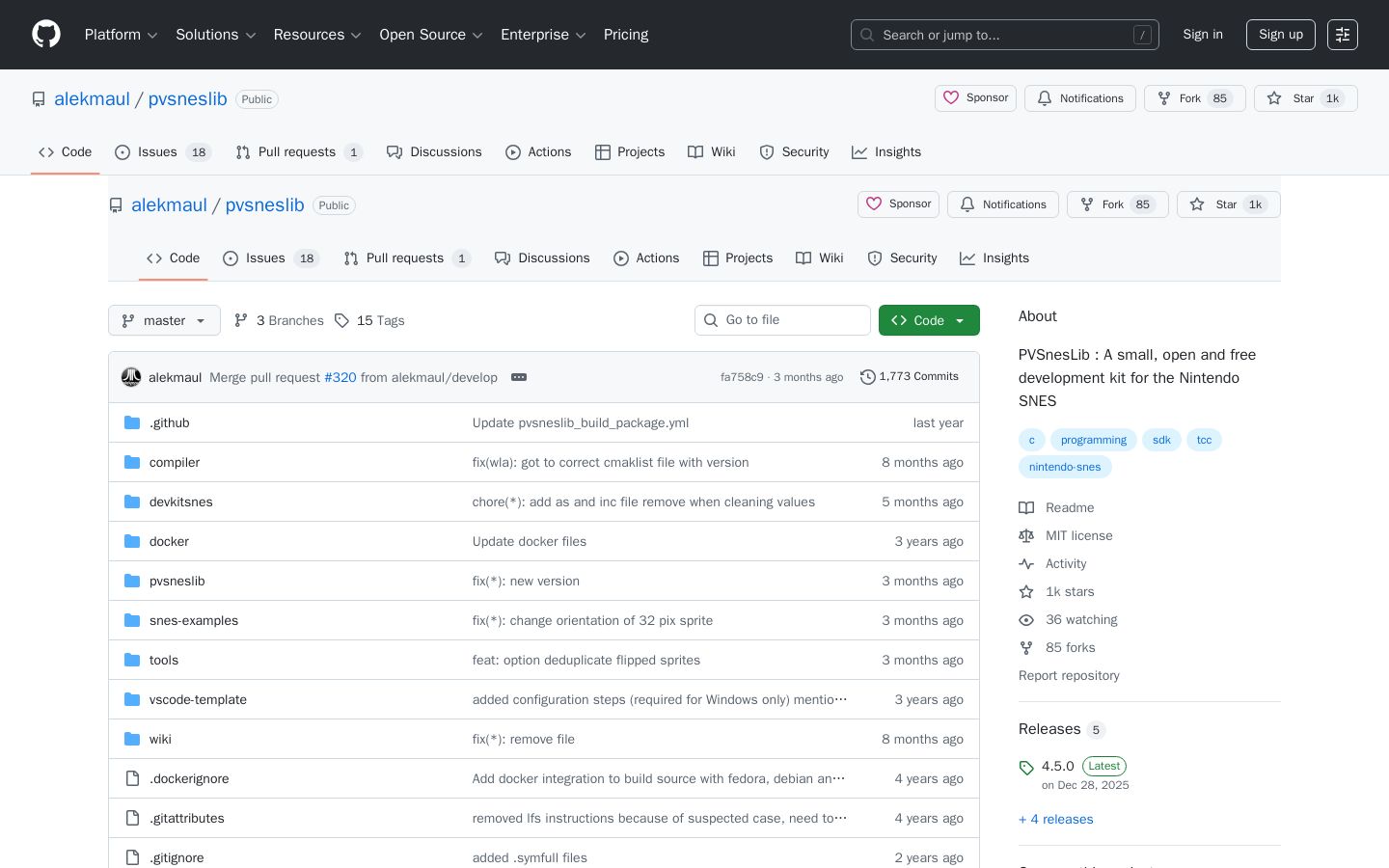Expand the Enterprise menu

(x=543, y=35)
